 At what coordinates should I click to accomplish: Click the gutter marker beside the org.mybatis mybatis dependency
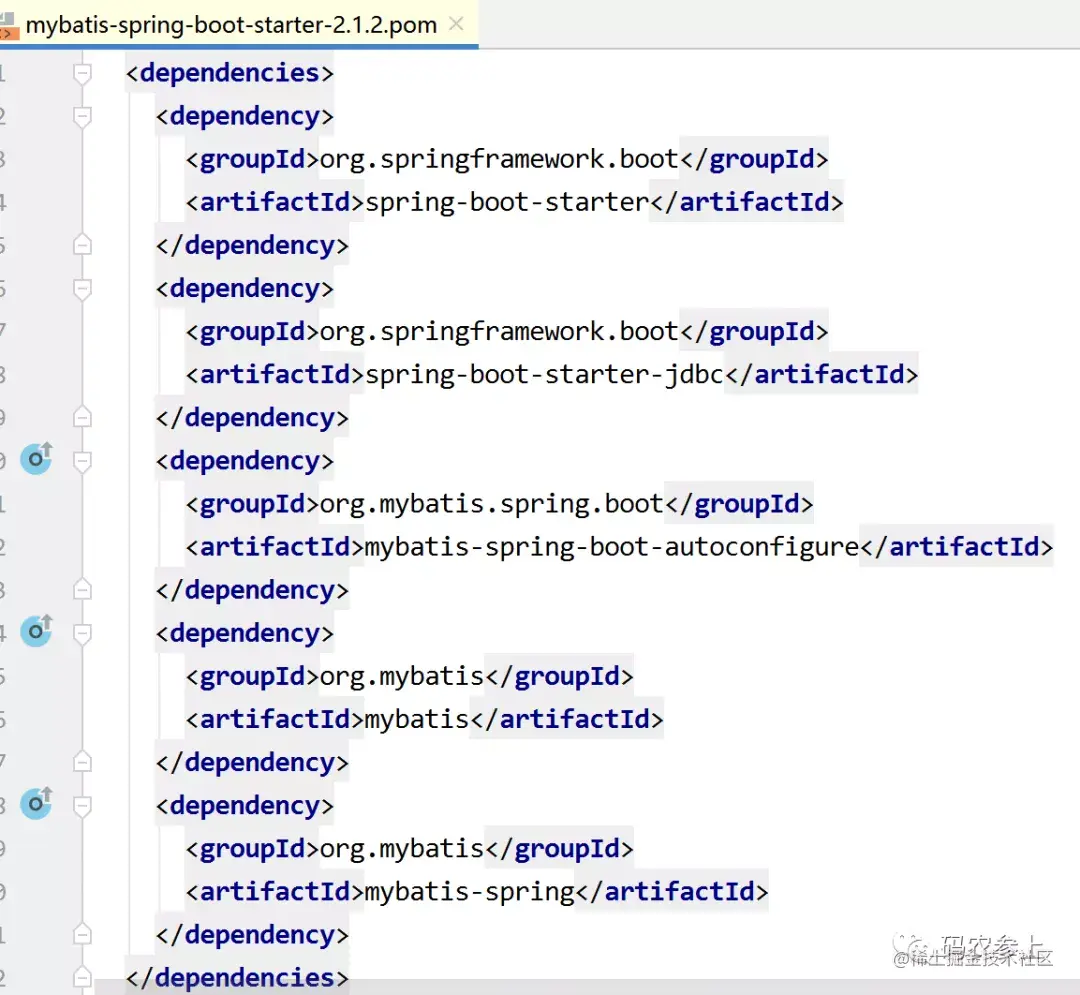pos(37,631)
